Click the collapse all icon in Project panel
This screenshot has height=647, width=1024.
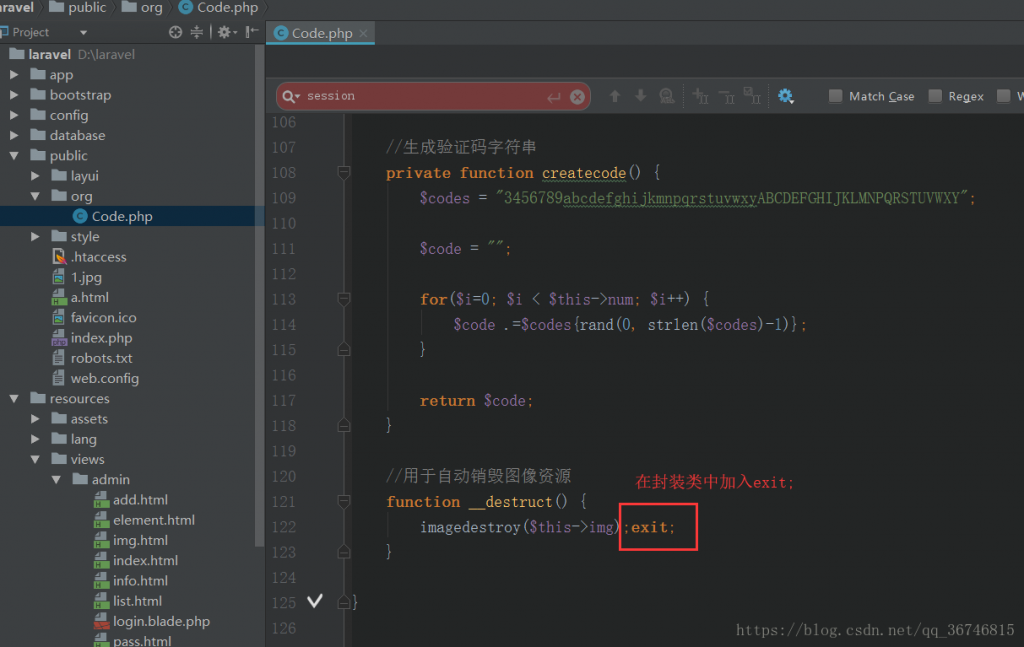click(197, 32)
